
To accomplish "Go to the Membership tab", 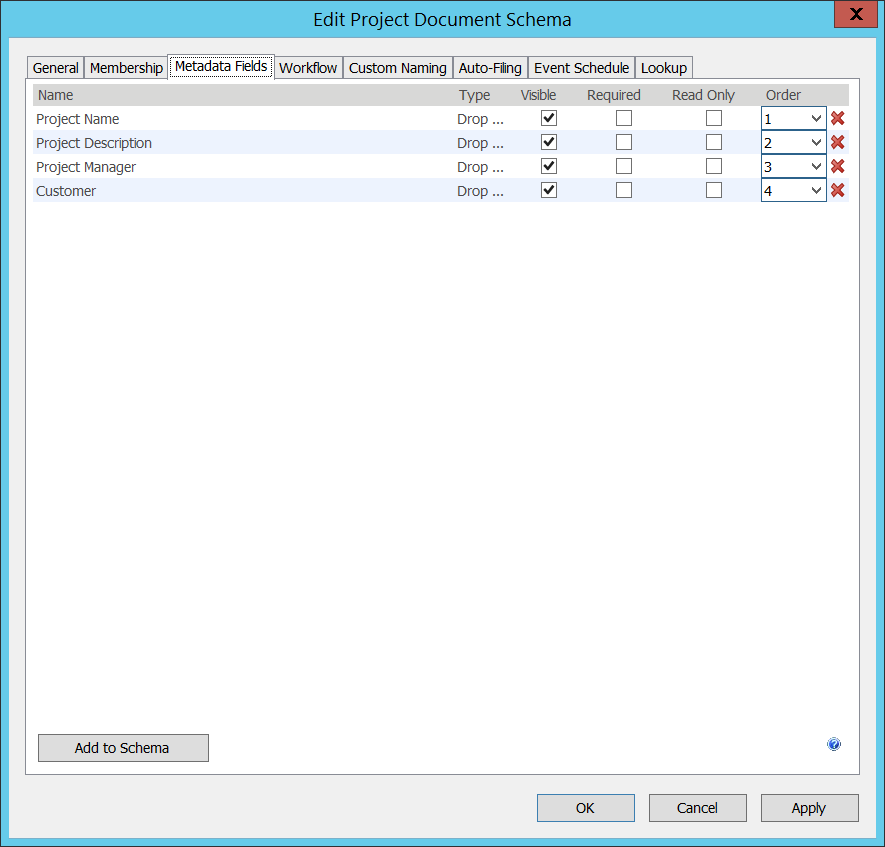I will (126, 68).
